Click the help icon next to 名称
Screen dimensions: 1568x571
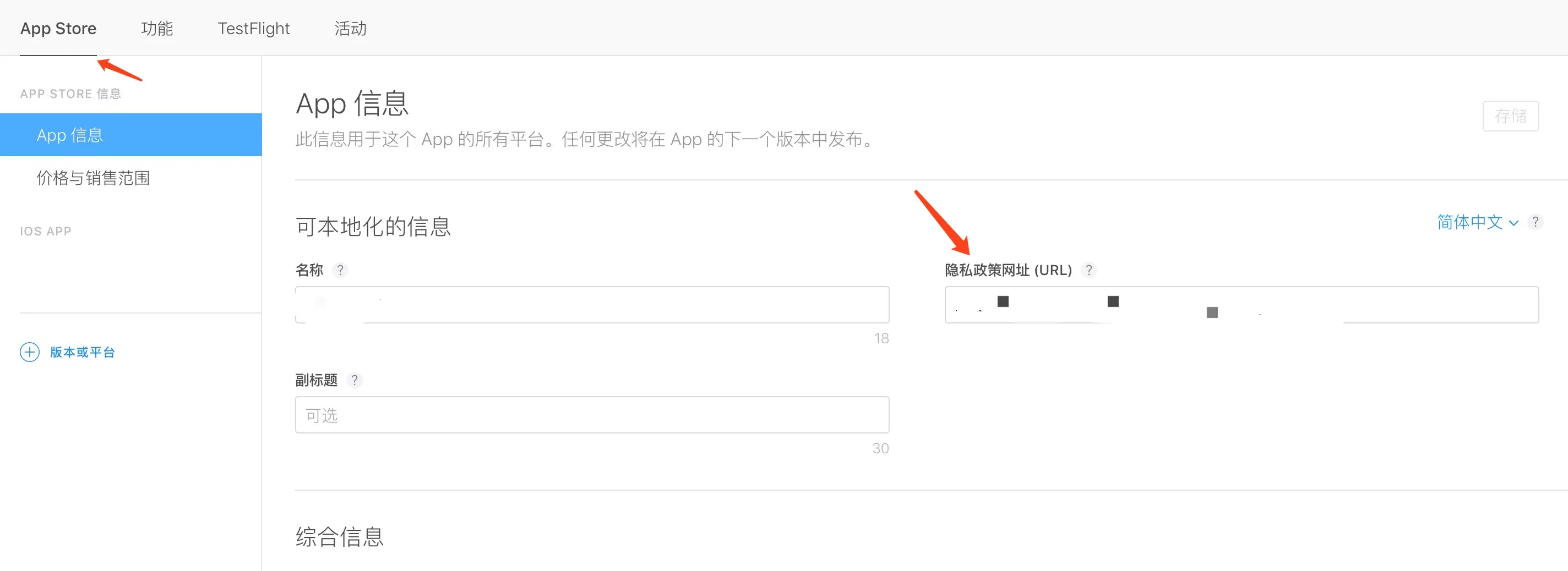pyautogui.click(x=340, y=270)
